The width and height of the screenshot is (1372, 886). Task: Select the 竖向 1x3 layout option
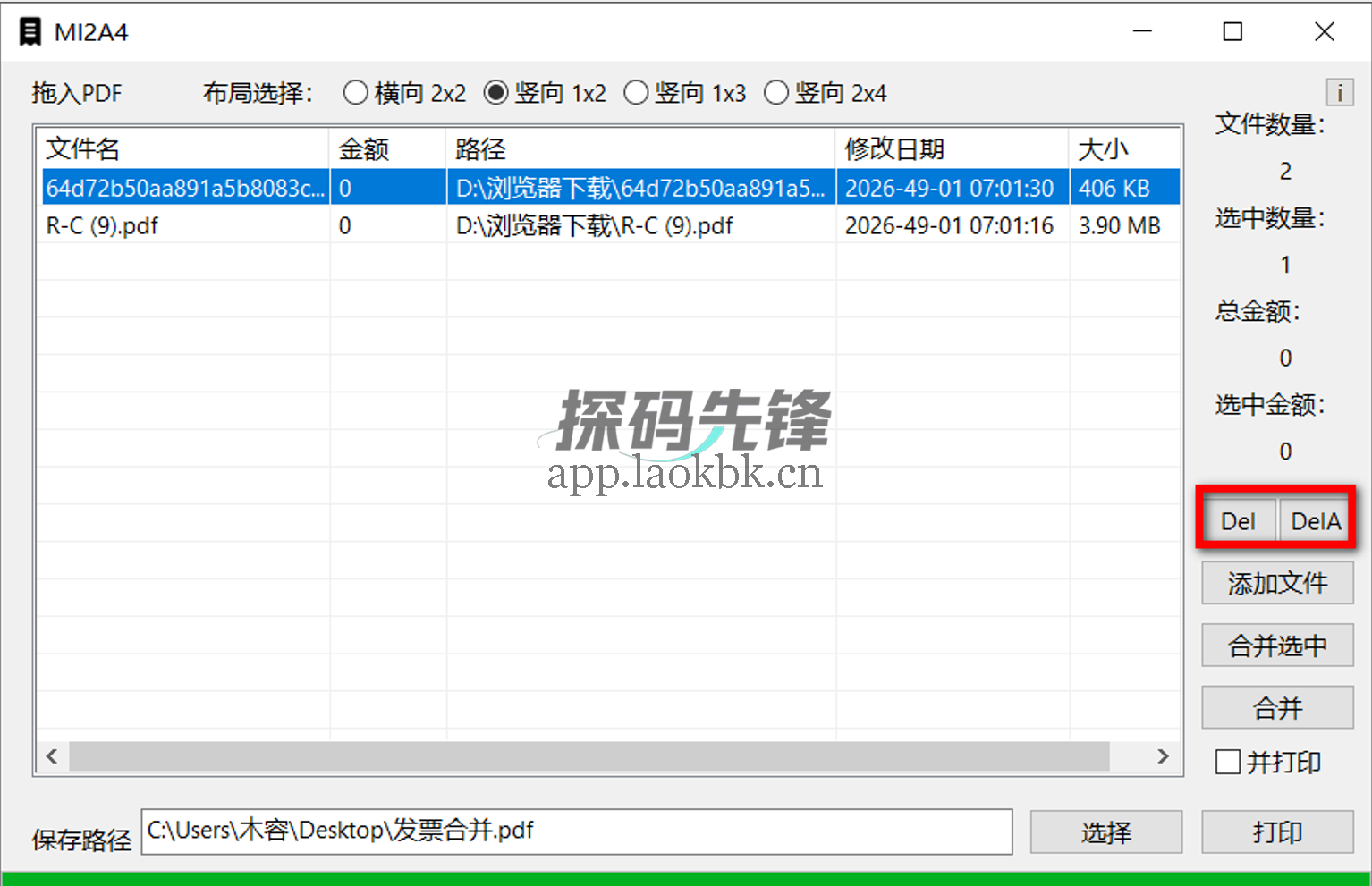pyautogui.click(x=636, y=92)
